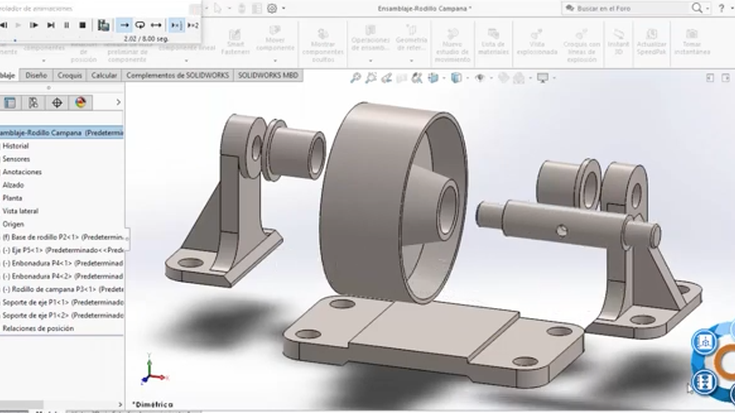The width and height of the screenshot is (735, 413).
Task: Jump to the end of animation
Action: (x=51, y=25)
